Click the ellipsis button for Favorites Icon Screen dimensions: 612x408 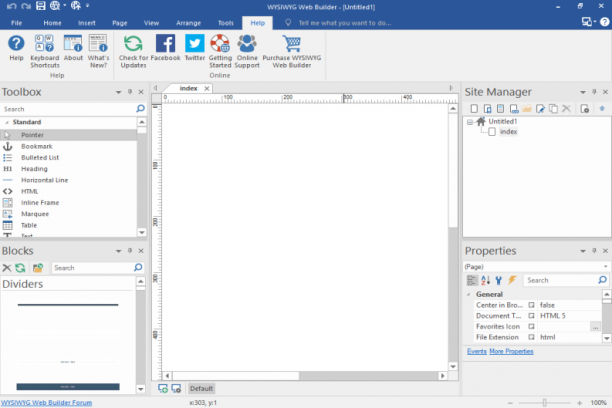[x=595, y=326]
